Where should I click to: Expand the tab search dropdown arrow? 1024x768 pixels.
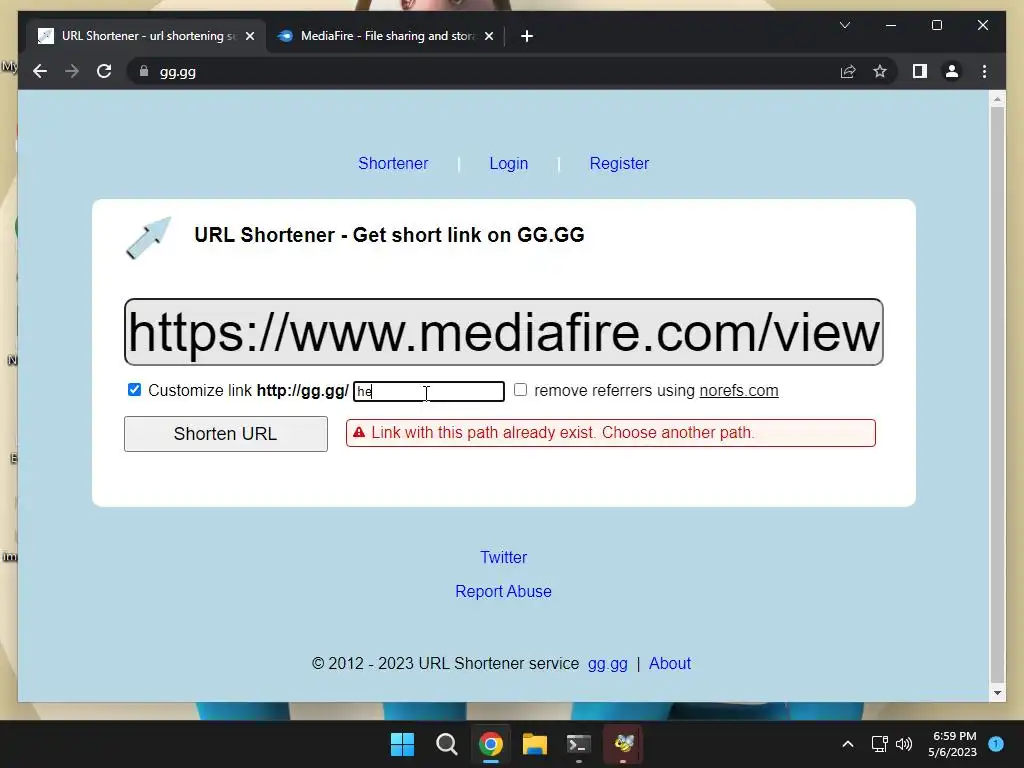[x=844, y=25]
